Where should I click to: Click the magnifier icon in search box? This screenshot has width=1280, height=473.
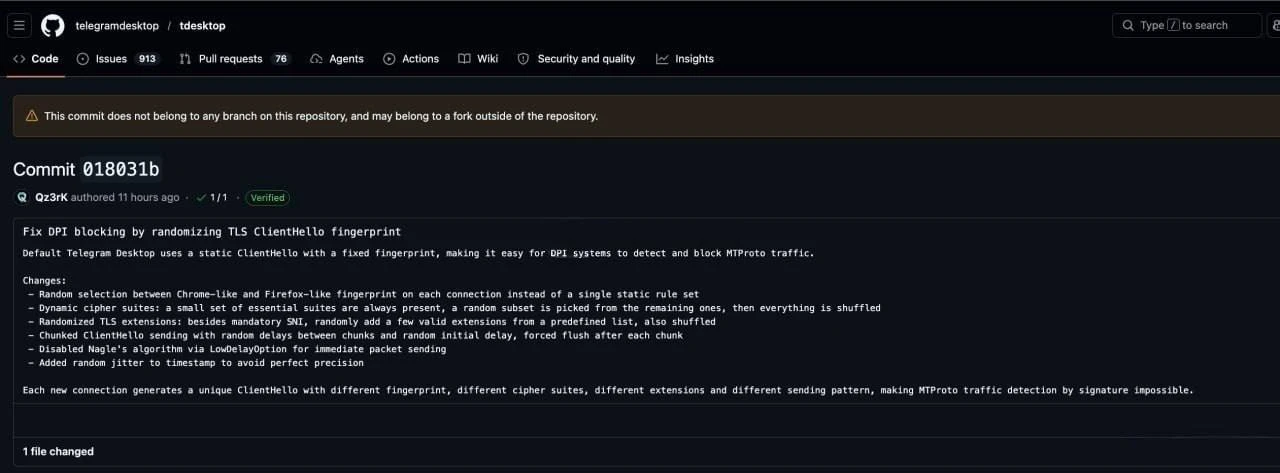coord(1129,25)
